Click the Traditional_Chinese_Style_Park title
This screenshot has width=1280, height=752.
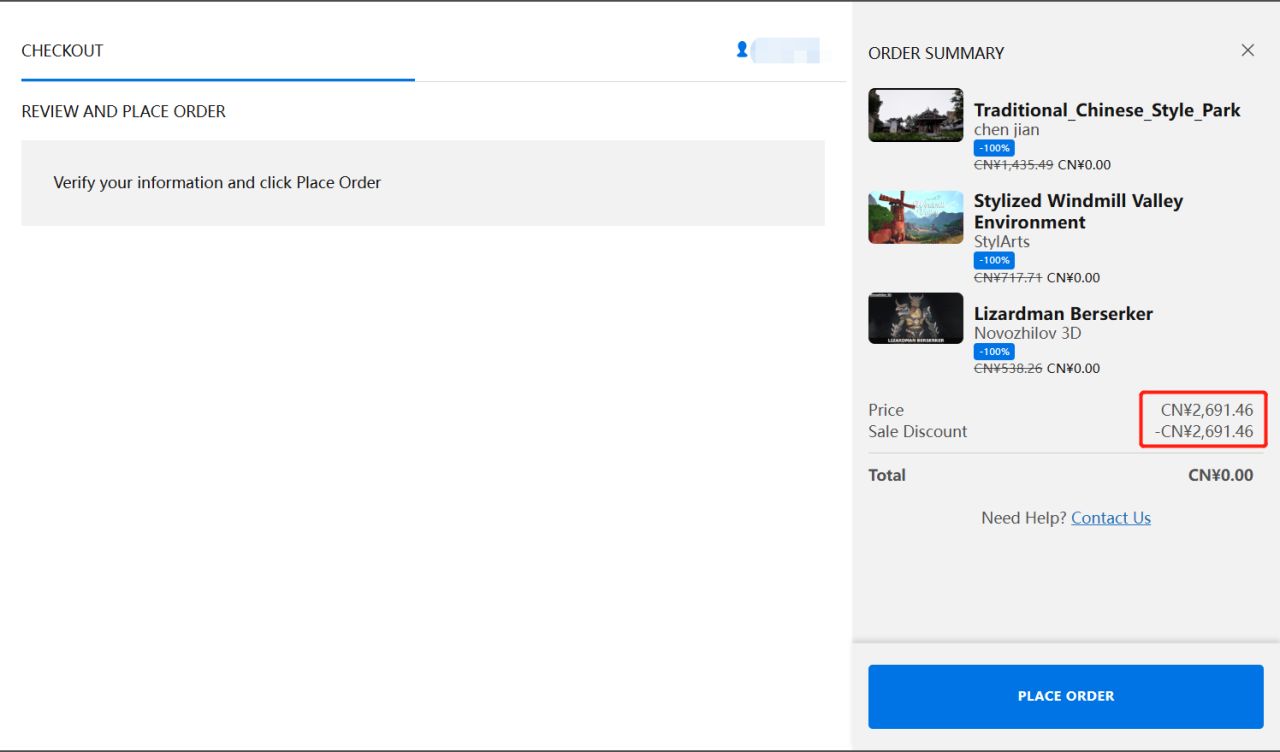coord(1107,110)
